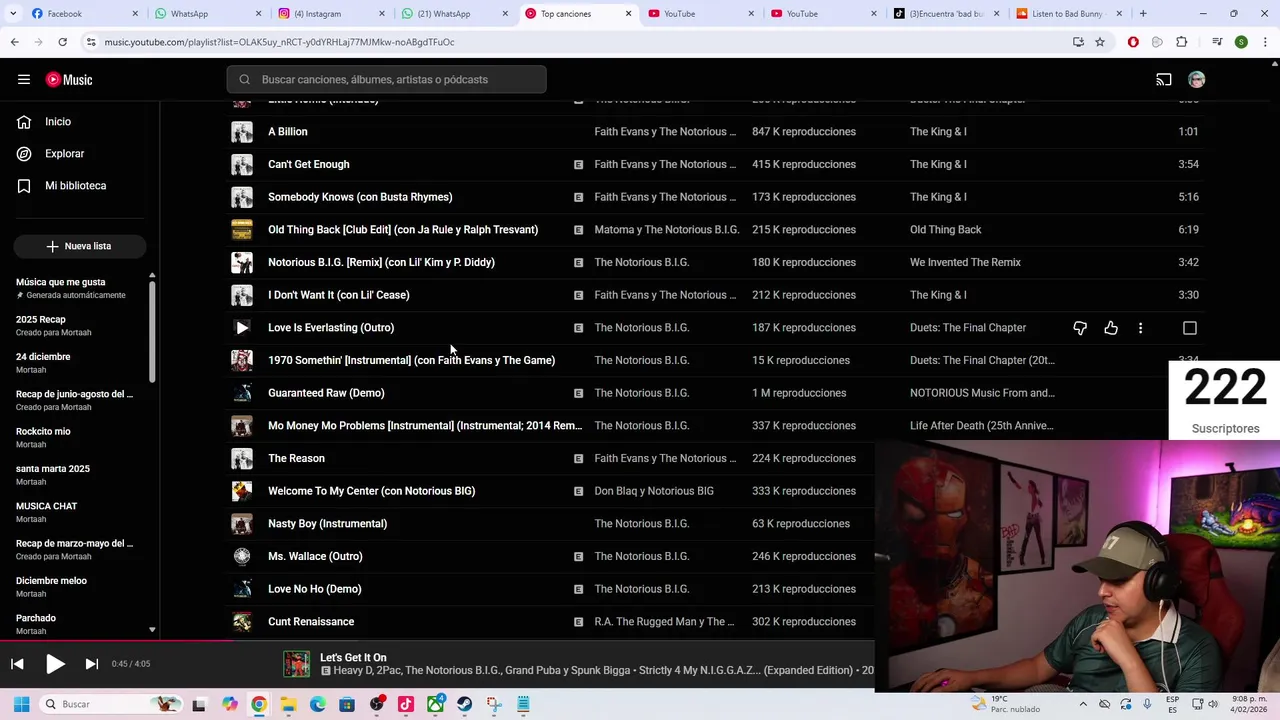Select the song Guaranteed Raw (Demo)

coord(326,393)
